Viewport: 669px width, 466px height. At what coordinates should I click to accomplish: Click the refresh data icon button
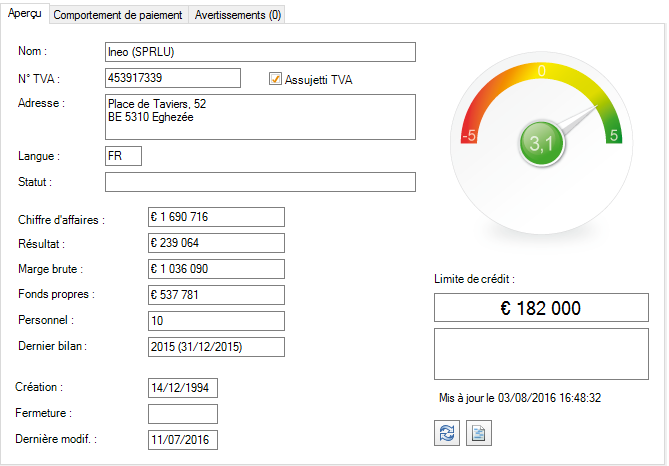[447, 433]
